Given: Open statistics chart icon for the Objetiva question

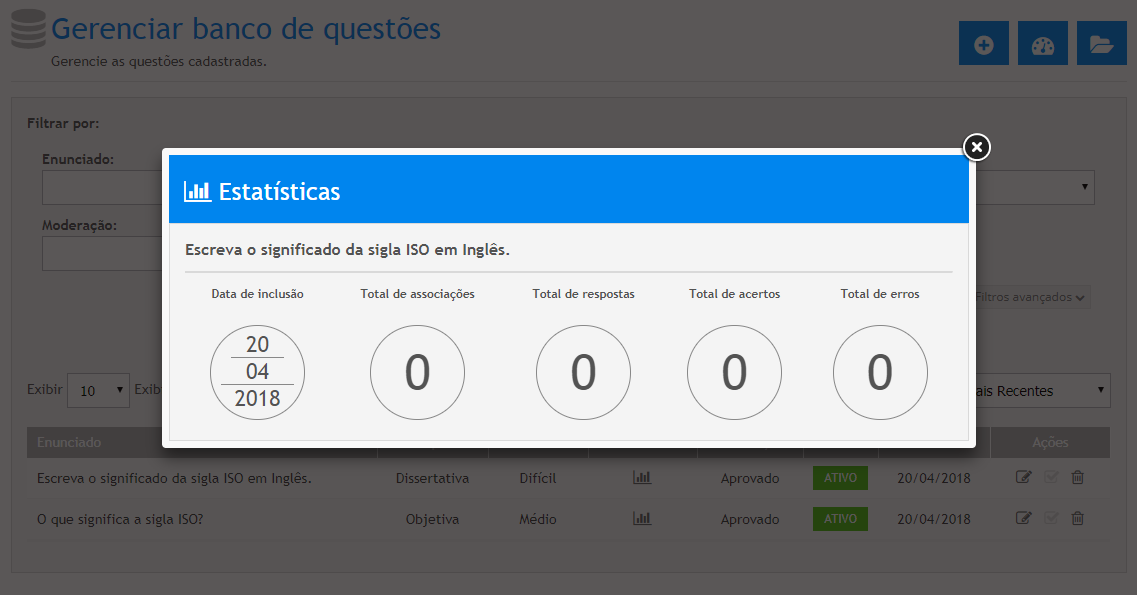Looking at the screenshot, I should coord(642,519).
